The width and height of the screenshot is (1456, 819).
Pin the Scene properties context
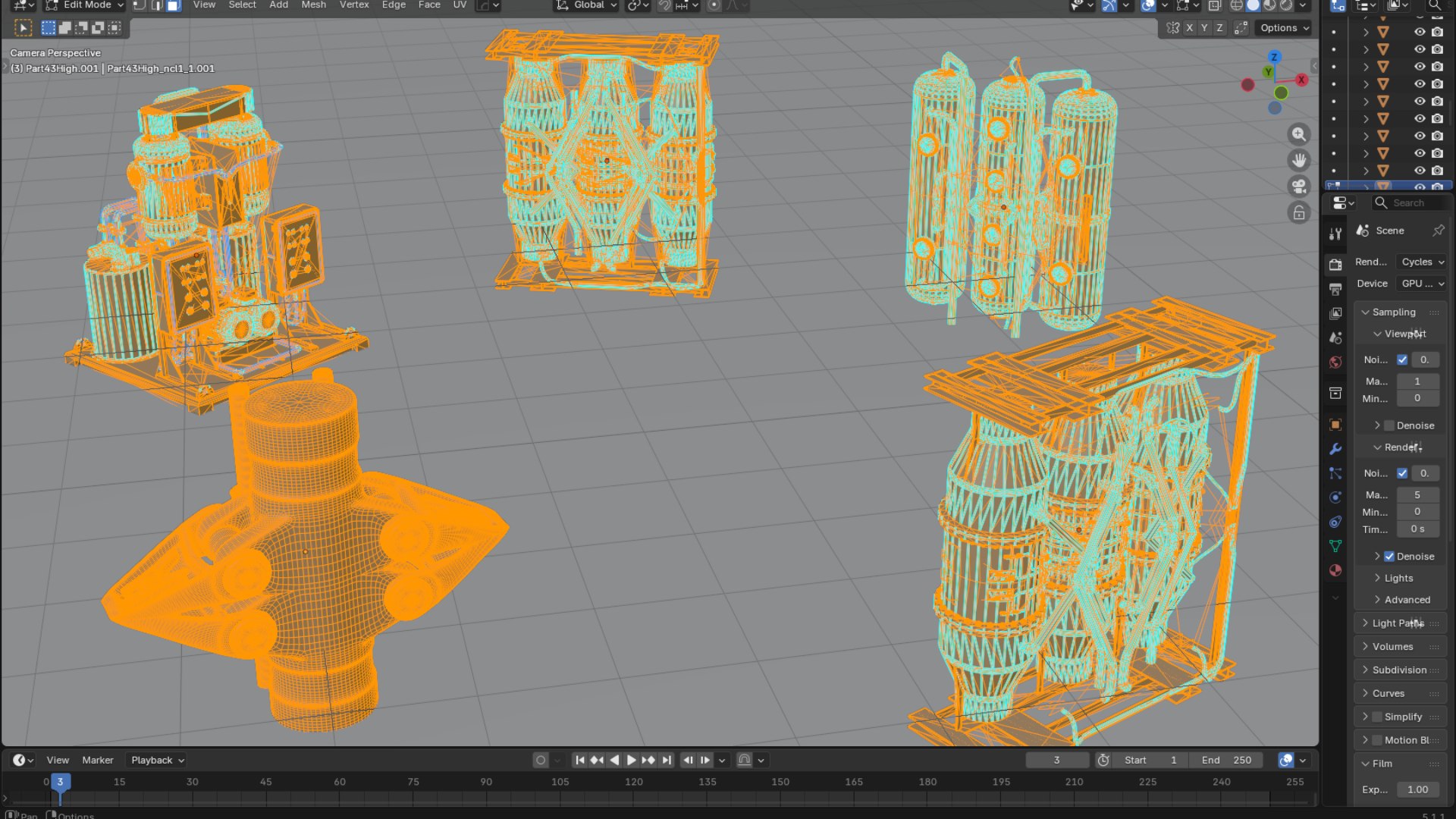point(1438,231)
